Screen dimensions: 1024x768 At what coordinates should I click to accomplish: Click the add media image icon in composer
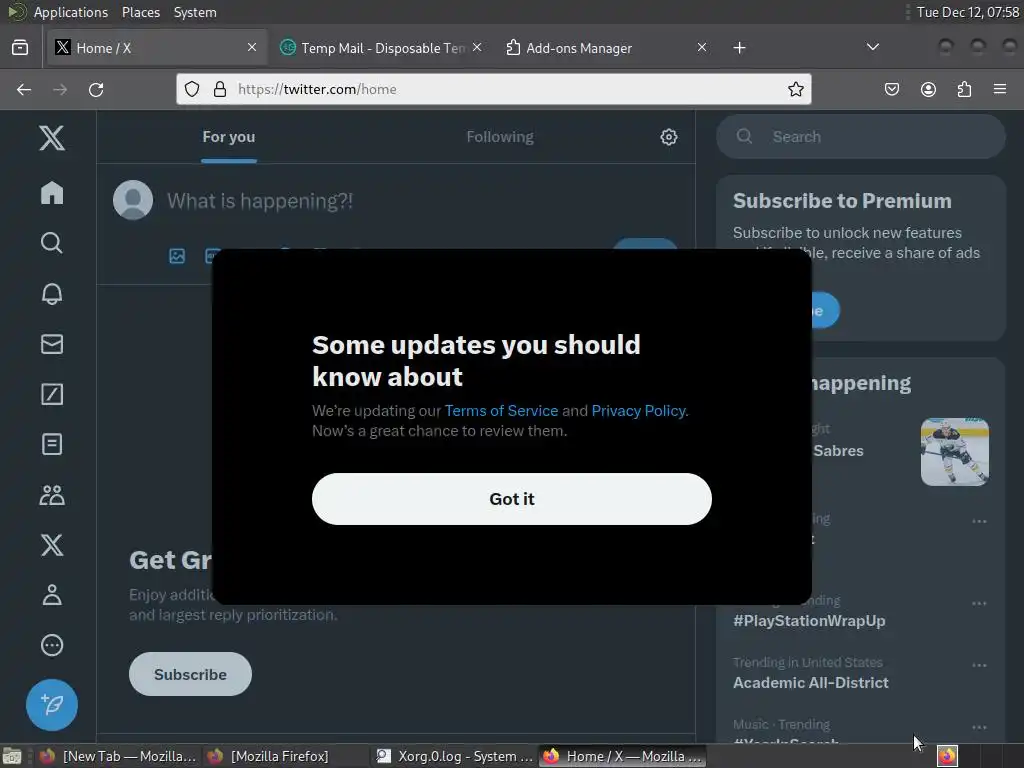pos(177,256)
